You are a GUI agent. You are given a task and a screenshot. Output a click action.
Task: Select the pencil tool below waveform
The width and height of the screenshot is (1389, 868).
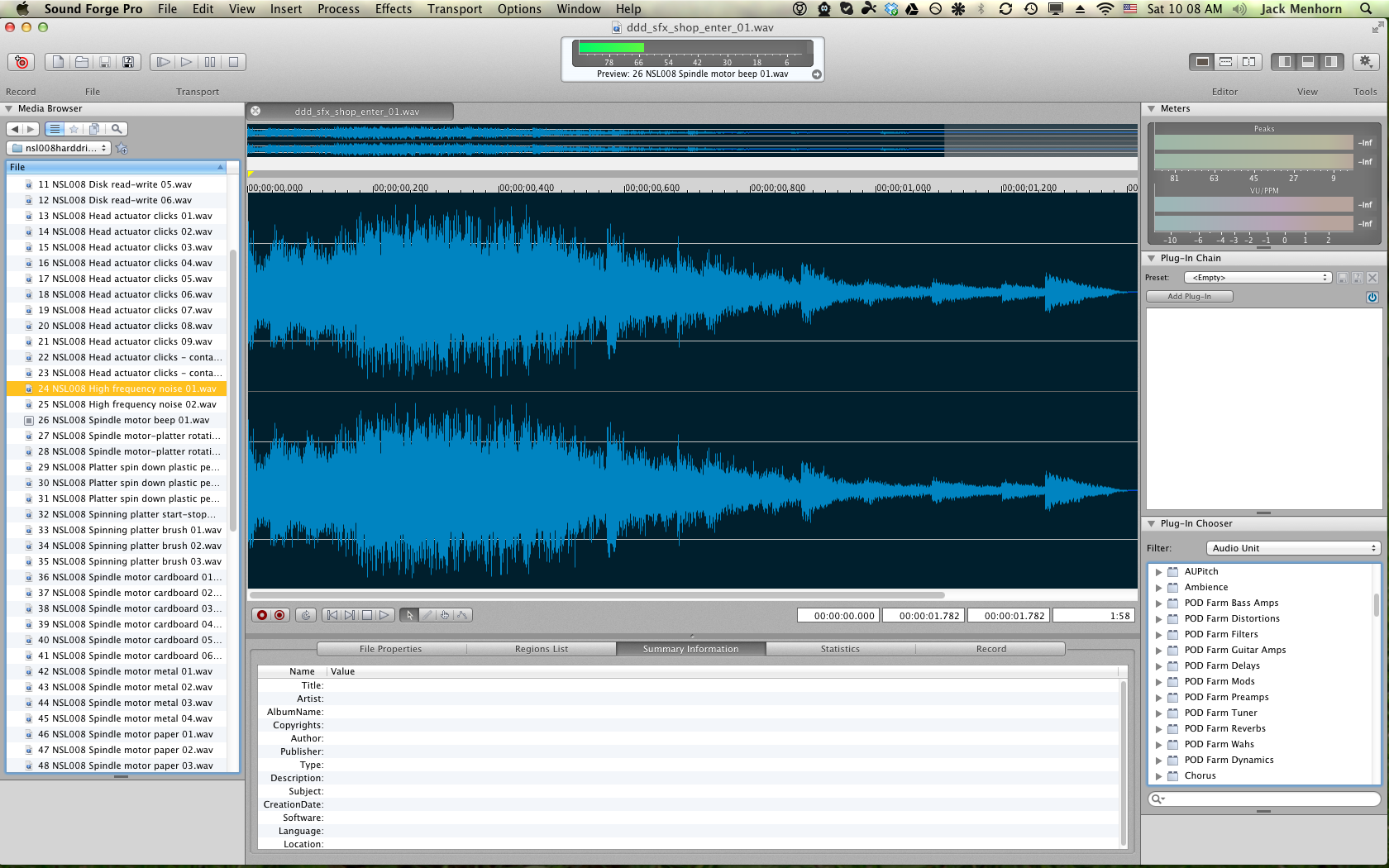coord(427,615)
